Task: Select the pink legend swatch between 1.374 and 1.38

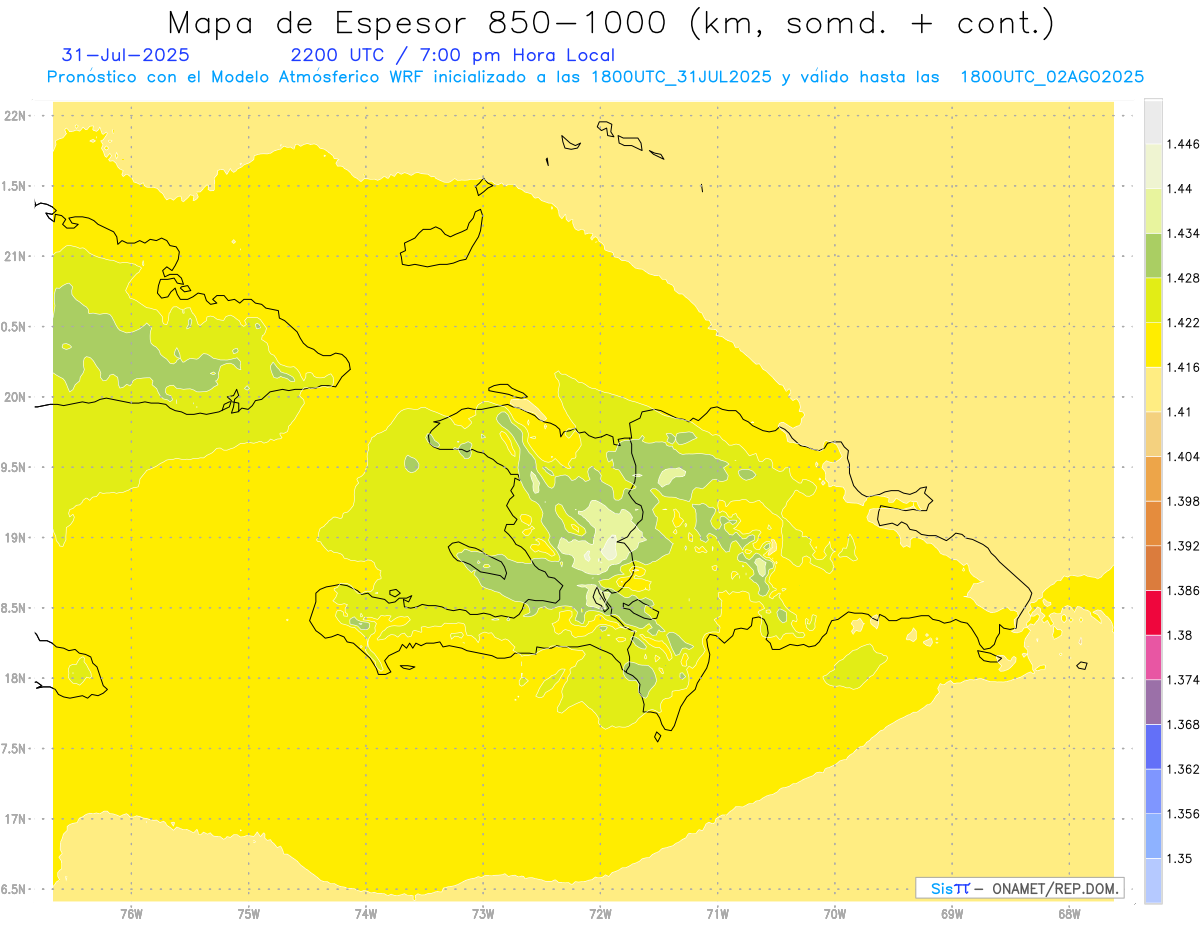Action: click(x=1153, y=656)
